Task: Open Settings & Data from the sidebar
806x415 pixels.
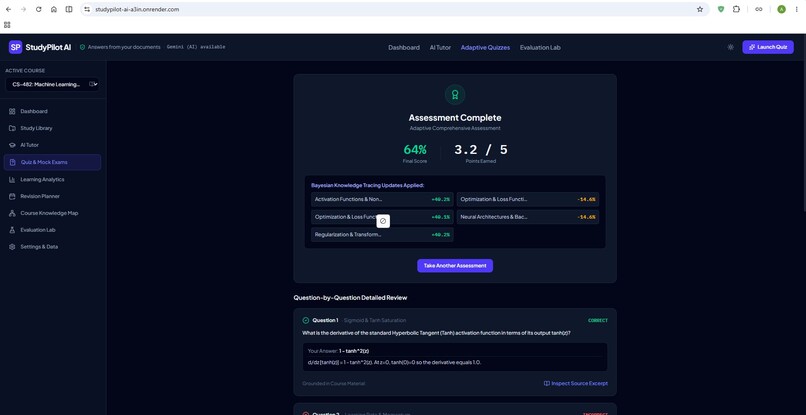Action: (x=52, y=247)
